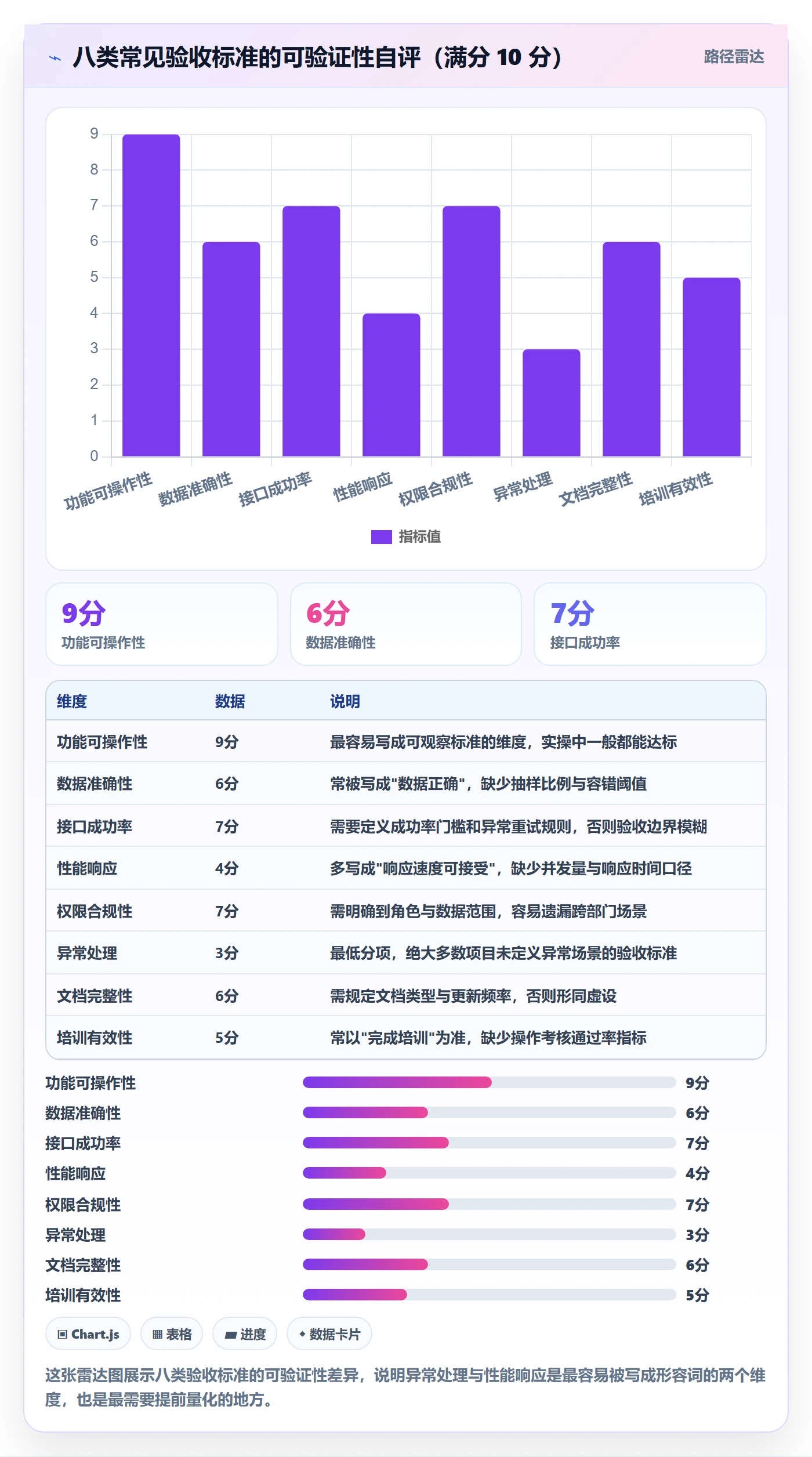Click the lightning bolt icon beside the title
Image resolution: width=812 pixels, height=1457 pixels.
coord(55,58)
